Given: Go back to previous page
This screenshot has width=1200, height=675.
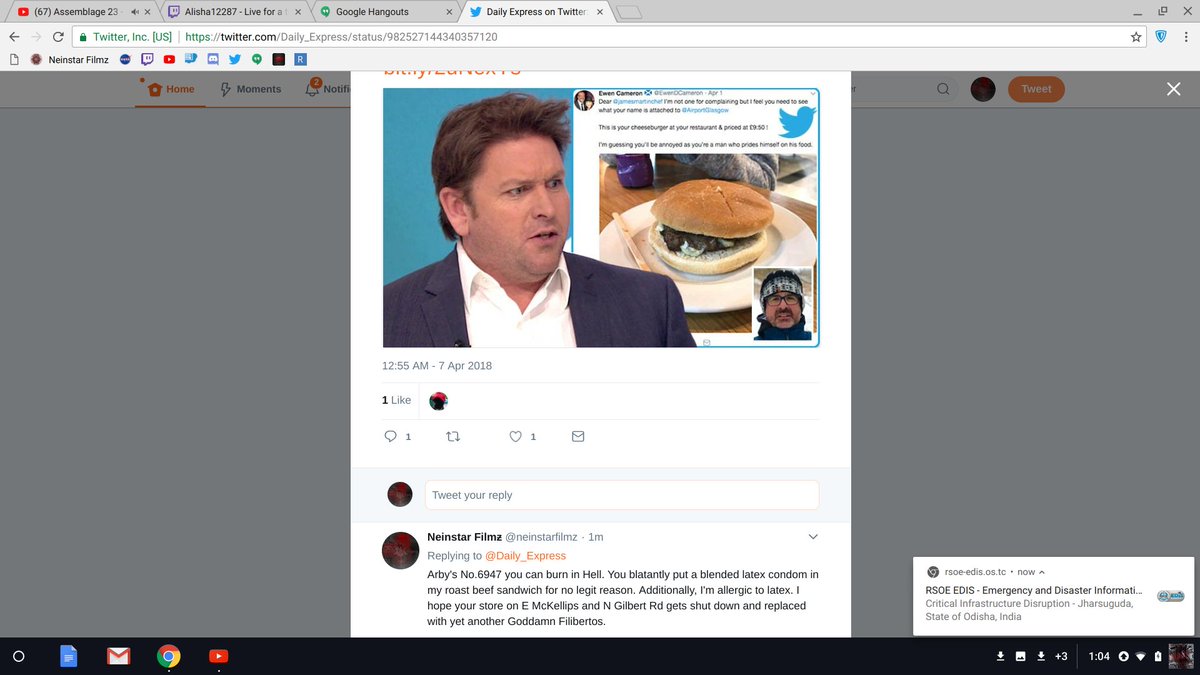Looking at the screenshot, I should coord(14,36).
